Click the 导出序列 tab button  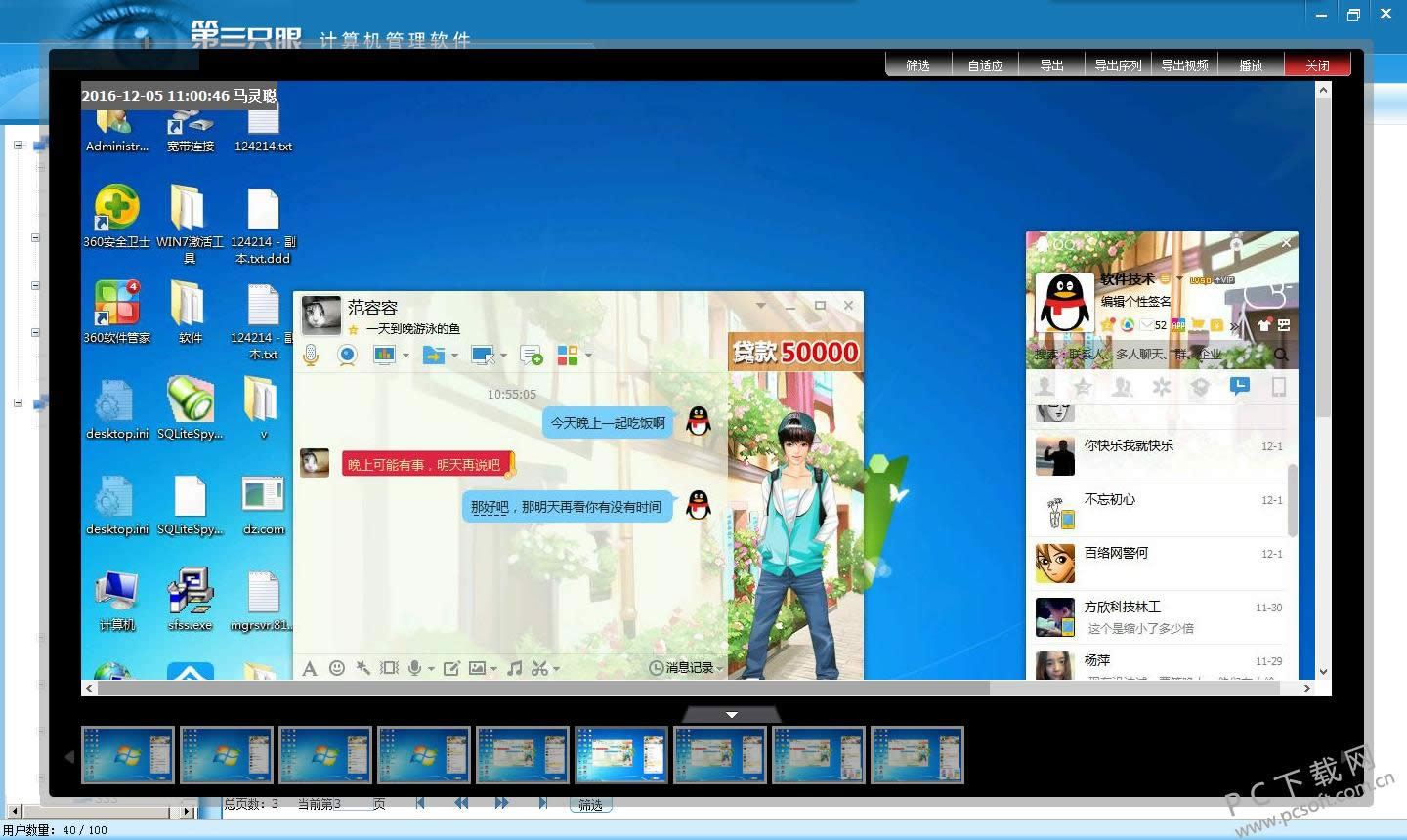pos(1118,64)
